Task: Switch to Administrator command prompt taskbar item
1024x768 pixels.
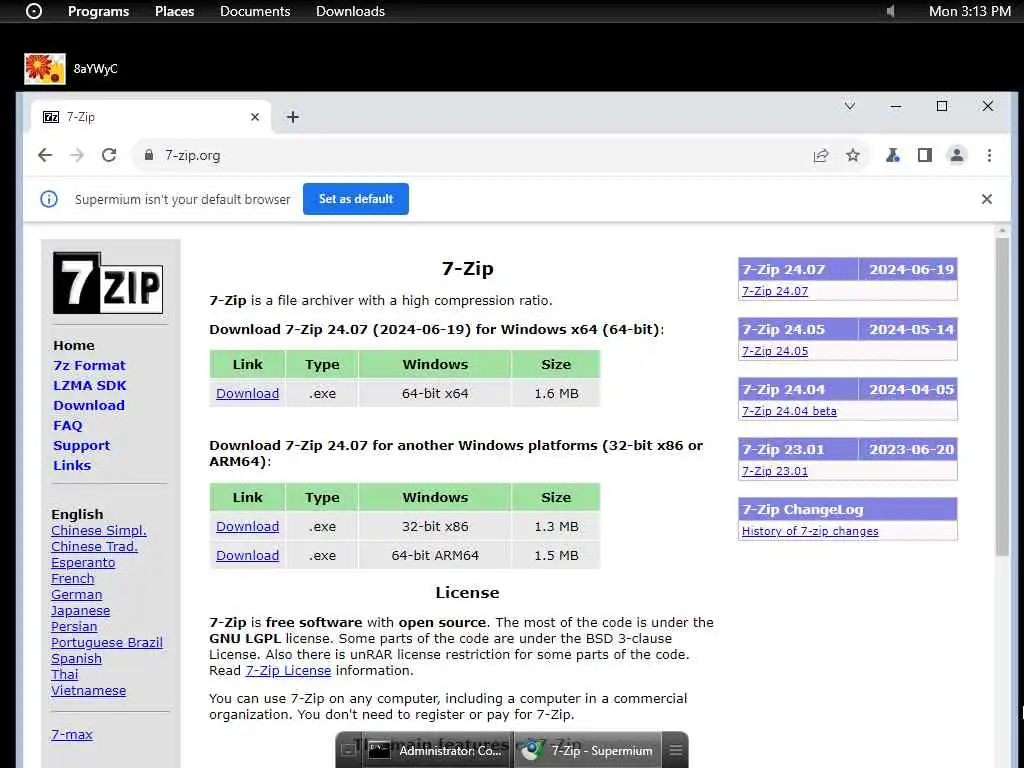Action: [x=436, y=751]
